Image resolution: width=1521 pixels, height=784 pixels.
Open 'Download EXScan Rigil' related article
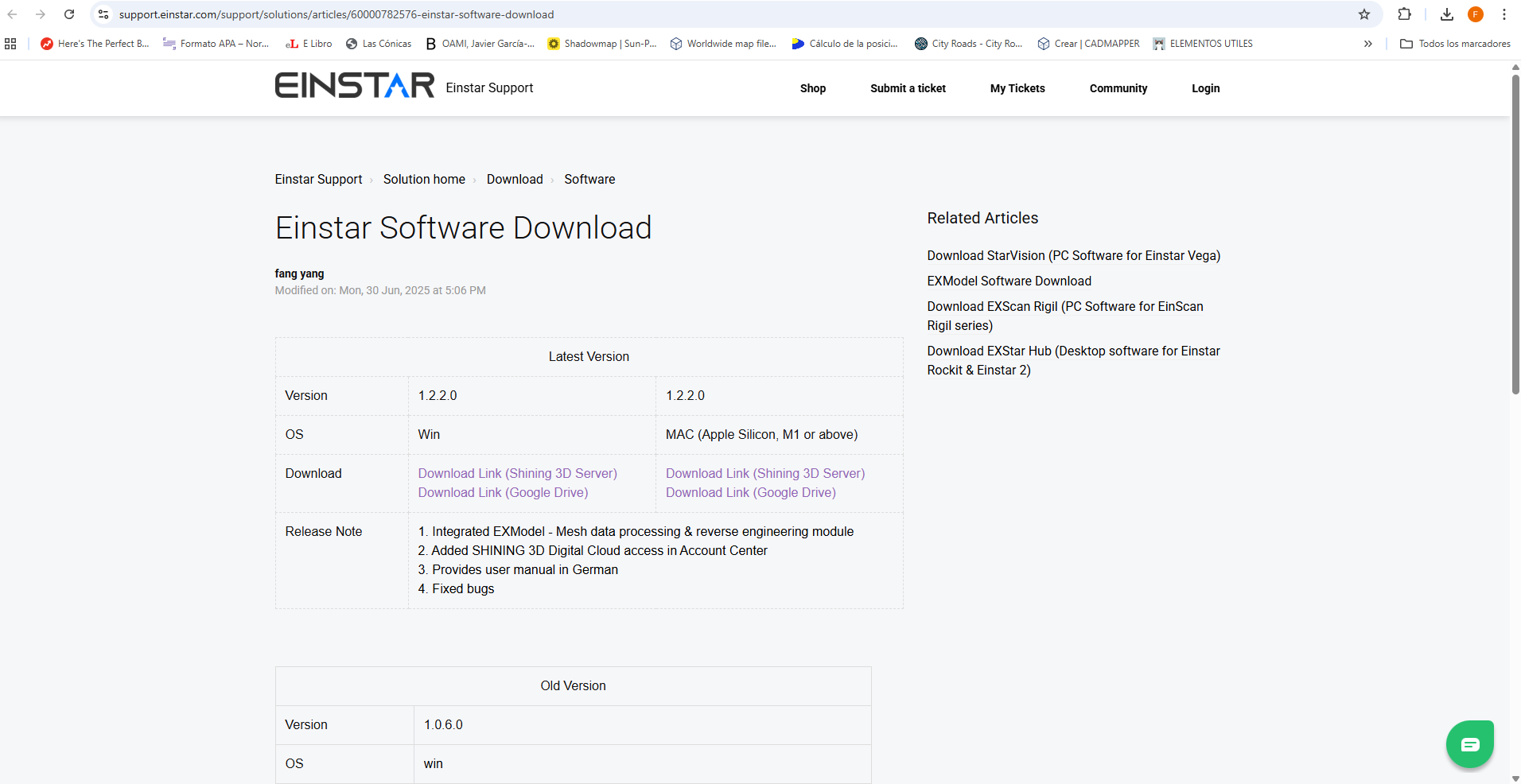1065,316
